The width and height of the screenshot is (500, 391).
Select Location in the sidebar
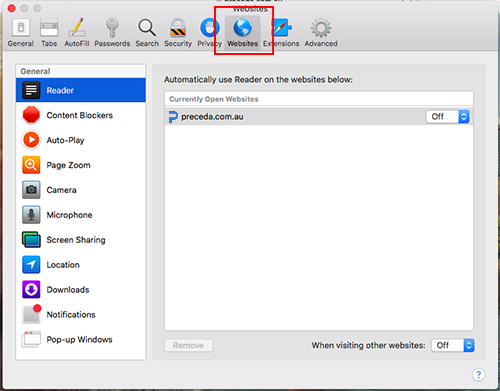(81, 265)
